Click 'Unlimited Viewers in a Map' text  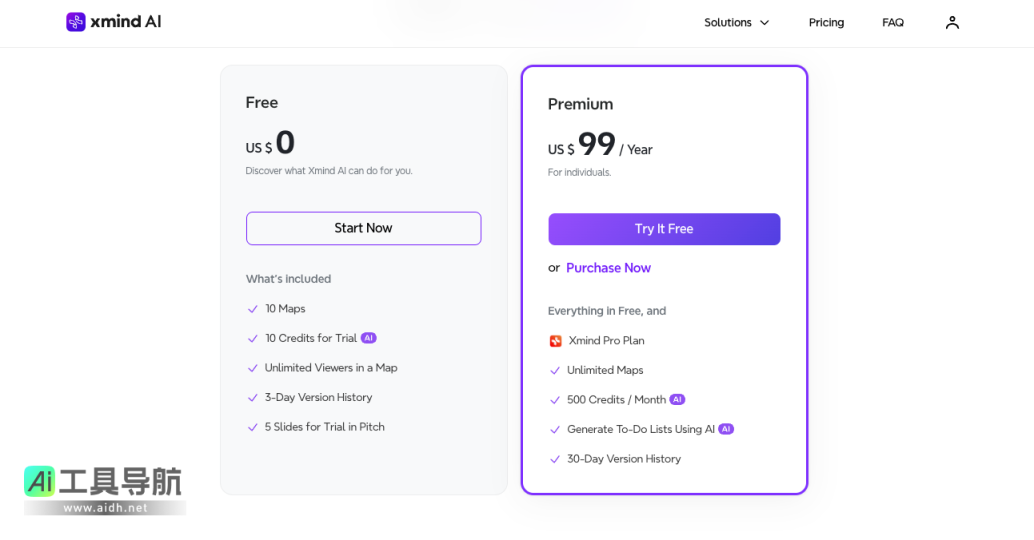[331, 368]
